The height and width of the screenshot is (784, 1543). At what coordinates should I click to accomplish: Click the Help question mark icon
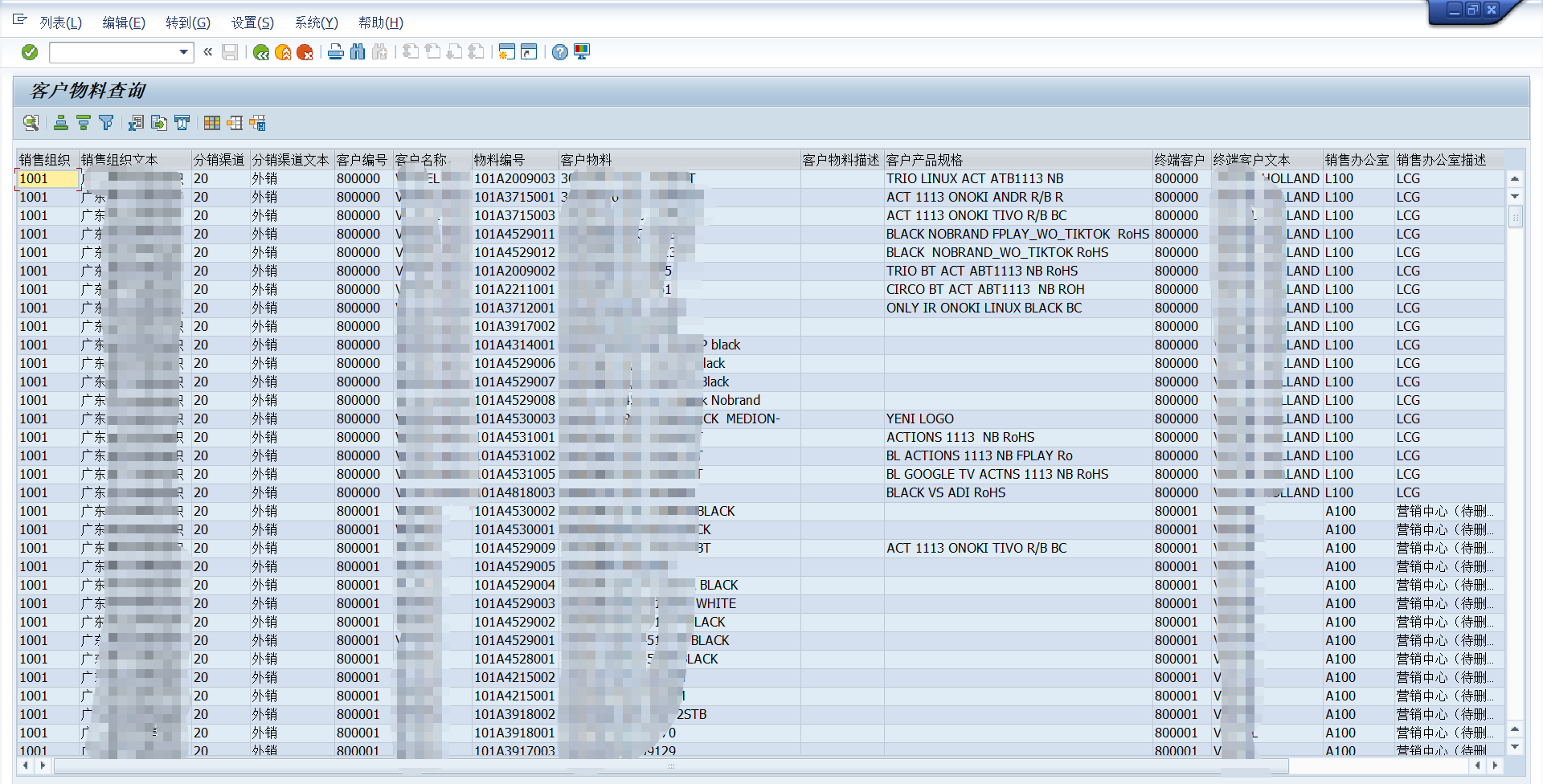(560, 52)
